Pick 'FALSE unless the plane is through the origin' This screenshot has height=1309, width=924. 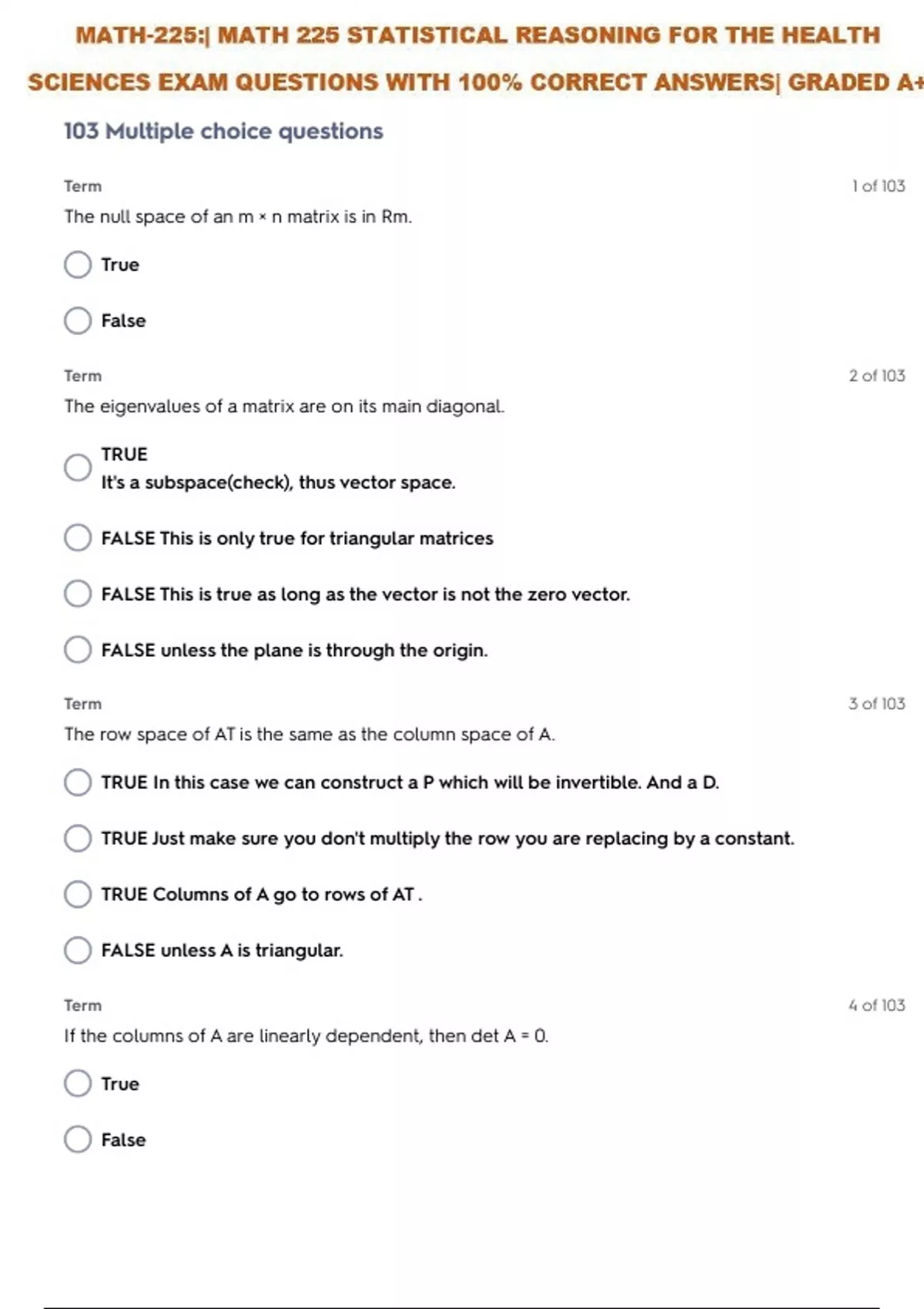click(x=78, y=650)
